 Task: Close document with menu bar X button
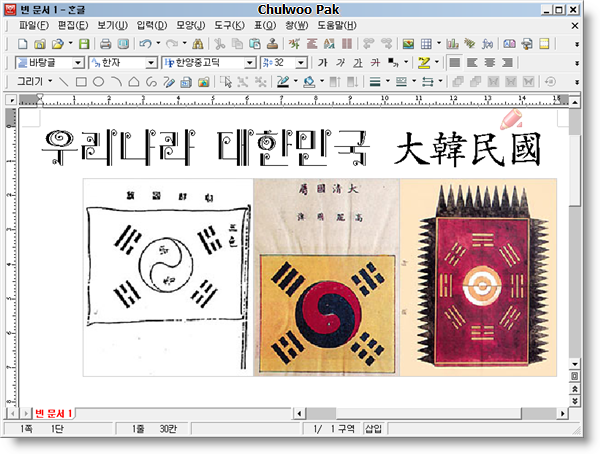575,26
